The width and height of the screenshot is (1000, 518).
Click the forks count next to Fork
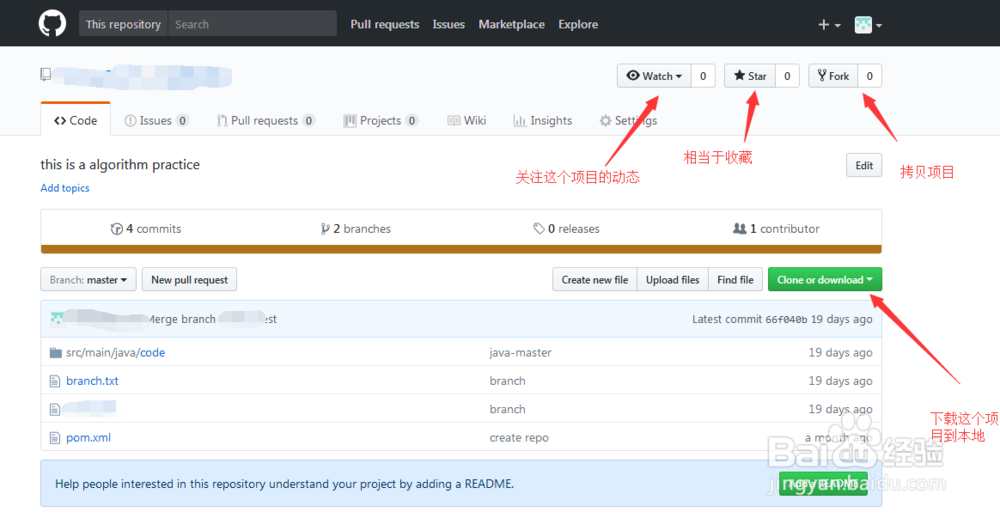[869, 76]
